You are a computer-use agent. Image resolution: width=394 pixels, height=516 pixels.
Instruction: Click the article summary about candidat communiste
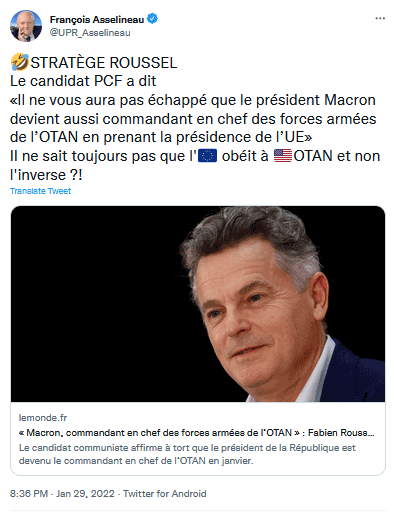187,454
